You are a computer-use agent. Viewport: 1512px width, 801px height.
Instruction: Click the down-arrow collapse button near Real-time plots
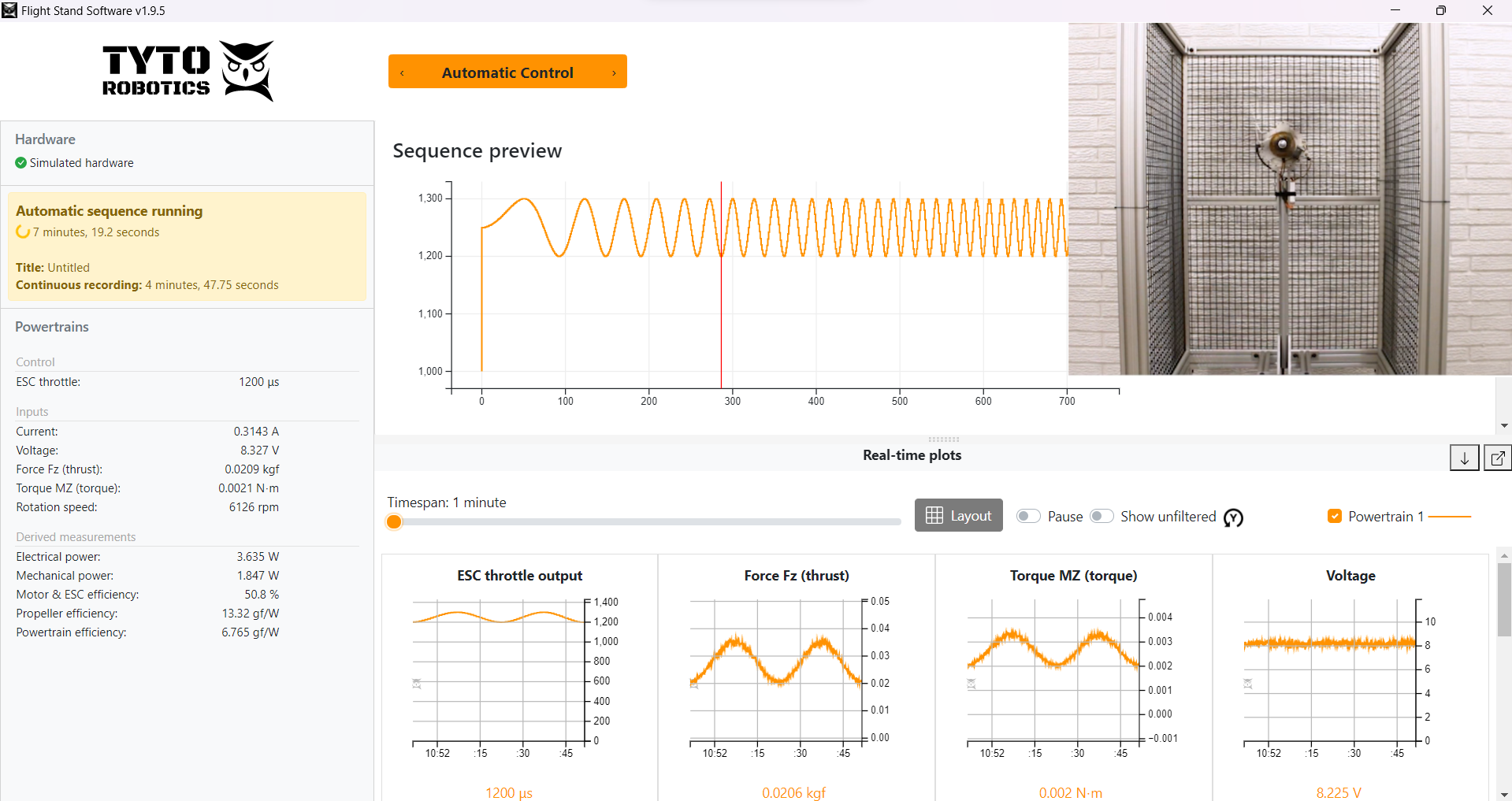[x=1464, y=457]
